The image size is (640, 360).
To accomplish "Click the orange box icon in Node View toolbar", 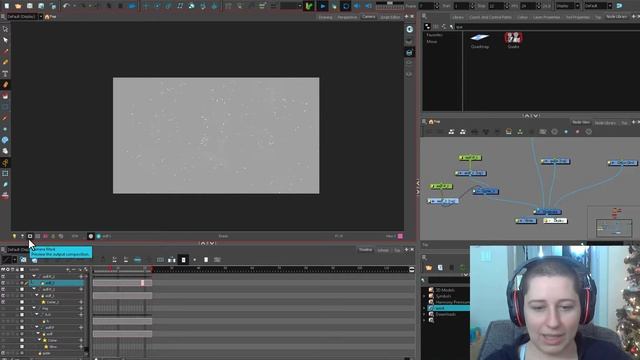I will coord(509,131).
